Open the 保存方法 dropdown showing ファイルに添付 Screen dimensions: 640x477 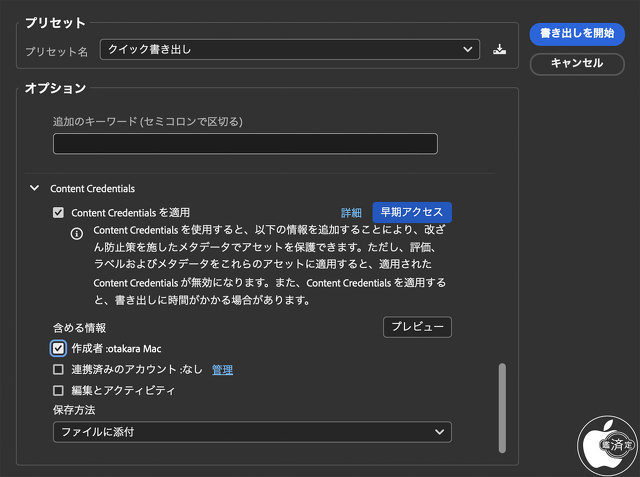(252, 432)
